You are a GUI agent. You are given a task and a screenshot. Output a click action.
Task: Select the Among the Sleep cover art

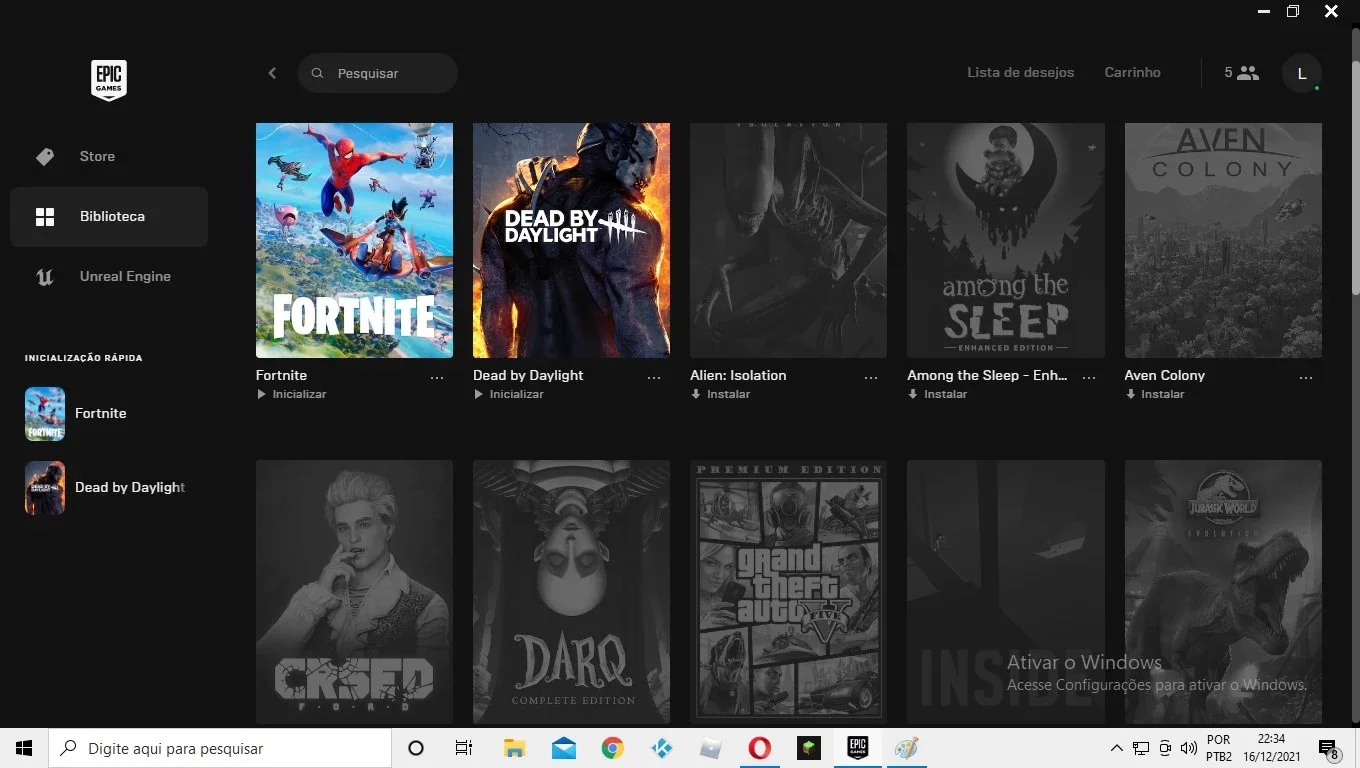coord(1005,240)
